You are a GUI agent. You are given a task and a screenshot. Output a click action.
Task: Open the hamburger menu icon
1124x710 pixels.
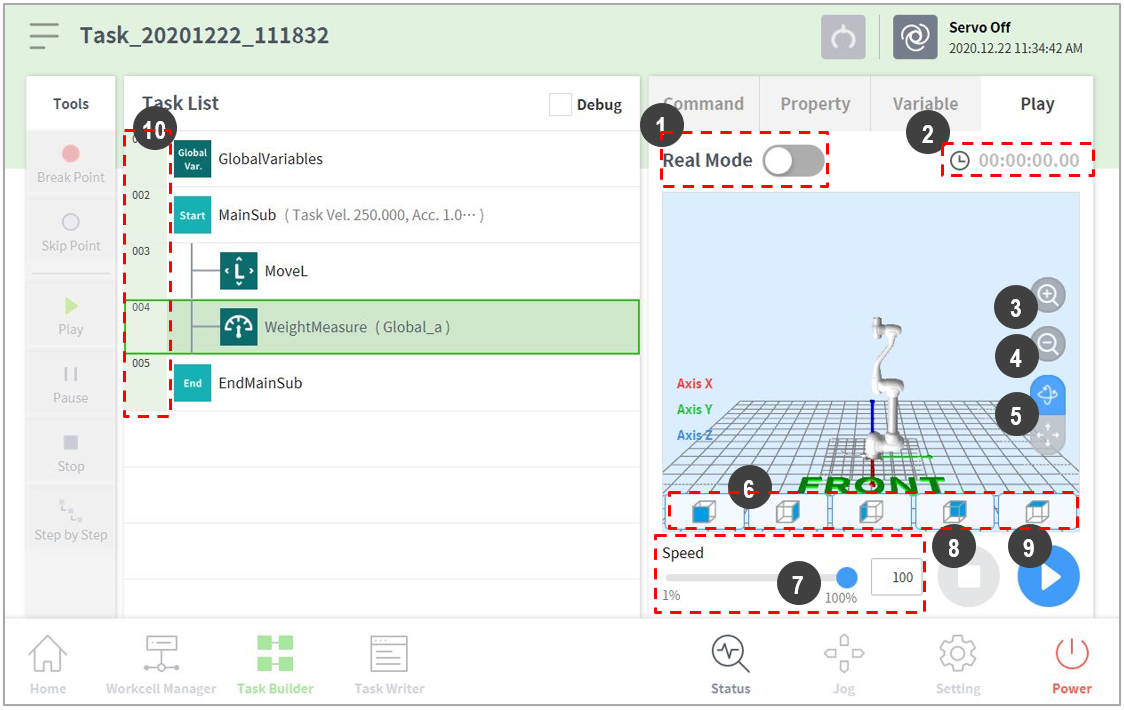click(43, 36)
